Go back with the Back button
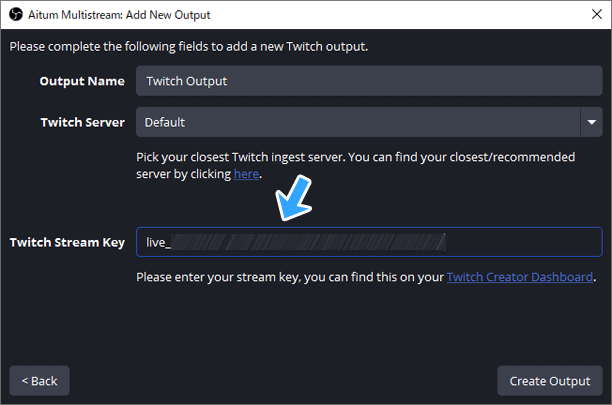The height and width of the screenshot is (405, 612). click(x=39, y=381)
